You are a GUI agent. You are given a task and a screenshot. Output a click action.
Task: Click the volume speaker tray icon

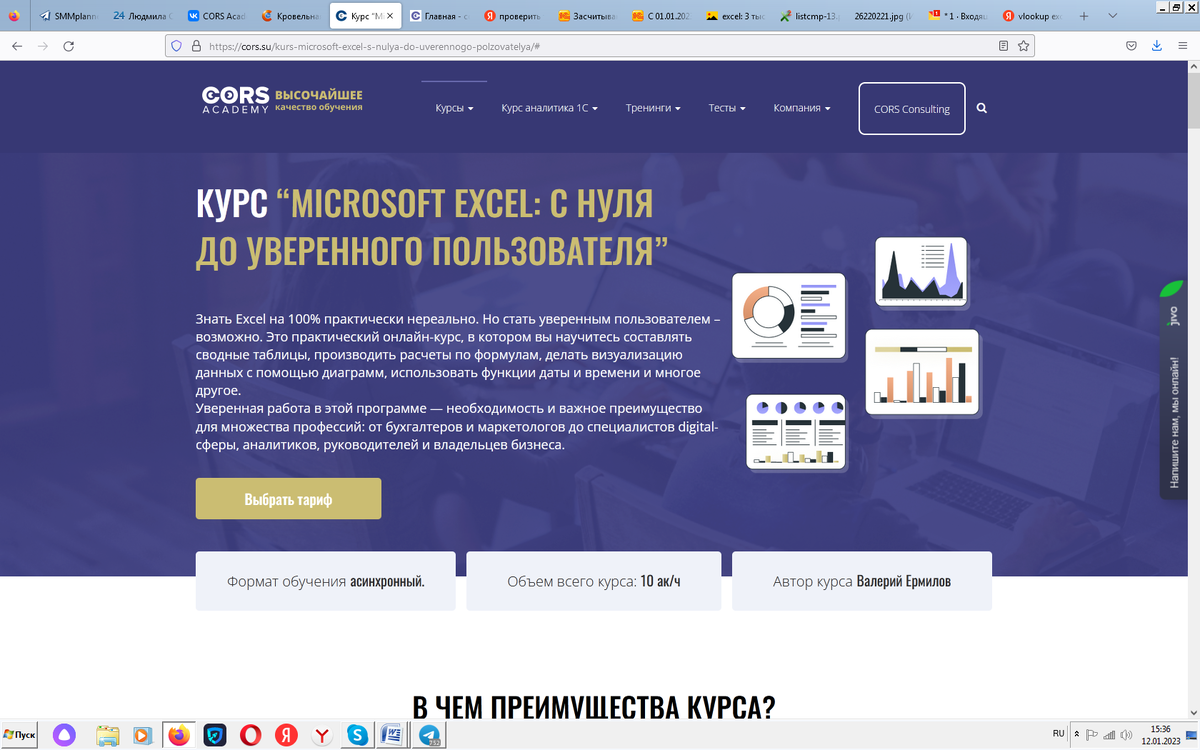[1126, 734]
